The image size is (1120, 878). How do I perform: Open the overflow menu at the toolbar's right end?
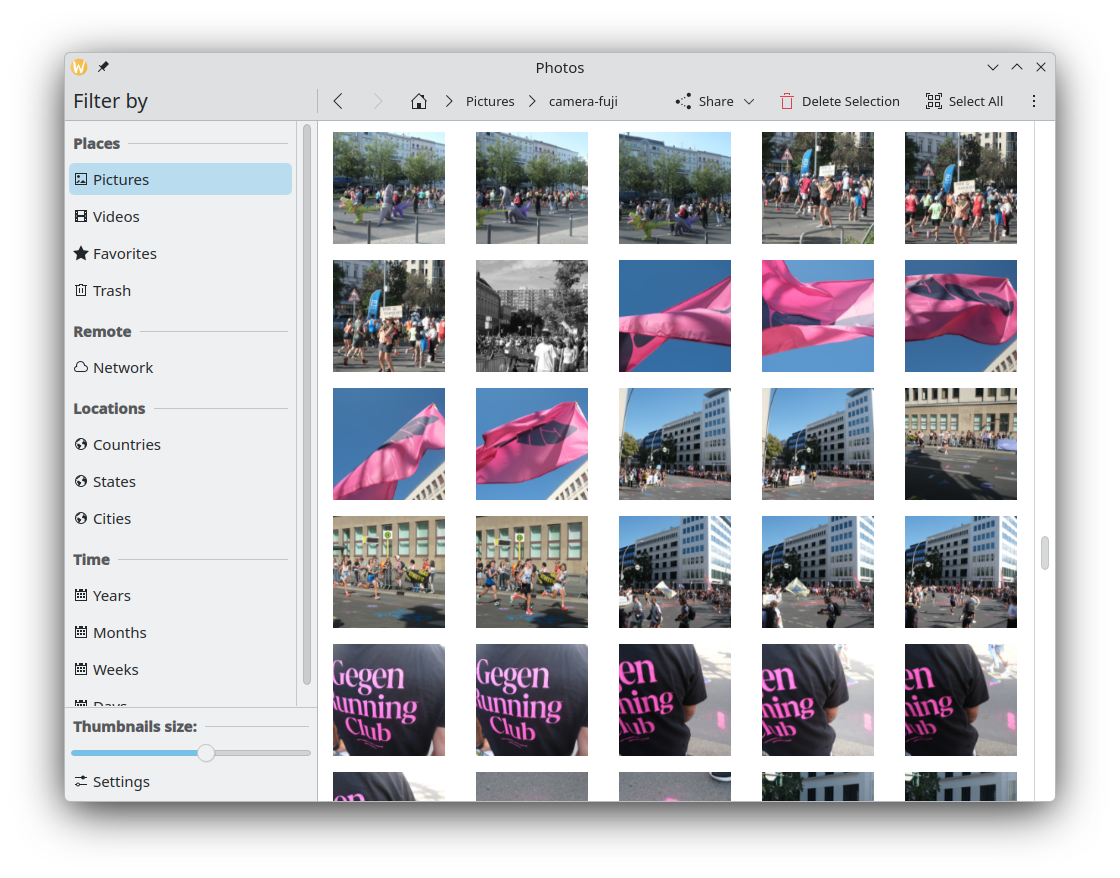point(1034,101)
